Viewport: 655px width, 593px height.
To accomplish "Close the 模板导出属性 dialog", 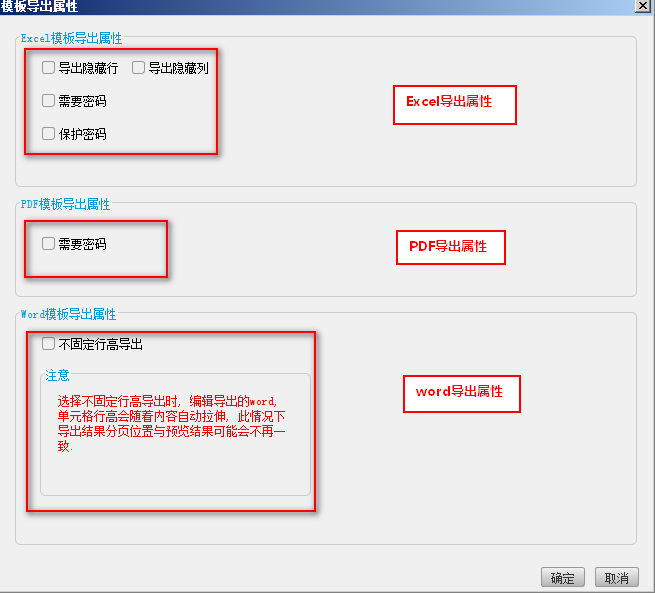I will pos(642,6).
